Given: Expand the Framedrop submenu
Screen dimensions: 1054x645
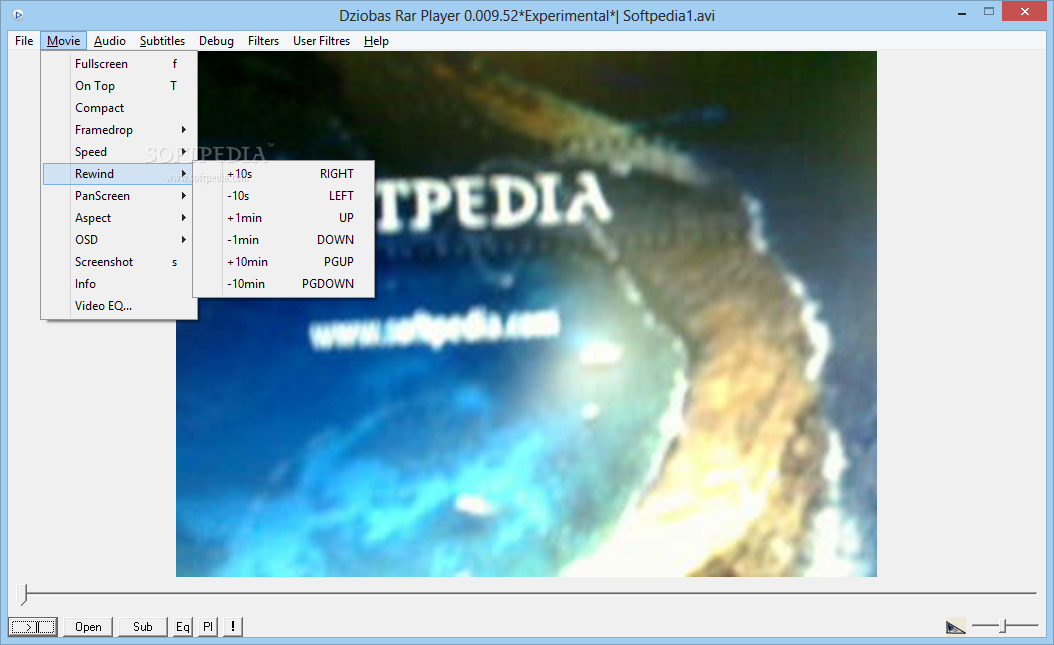Looking at the screenshot, I should click(x=120, y=130).
